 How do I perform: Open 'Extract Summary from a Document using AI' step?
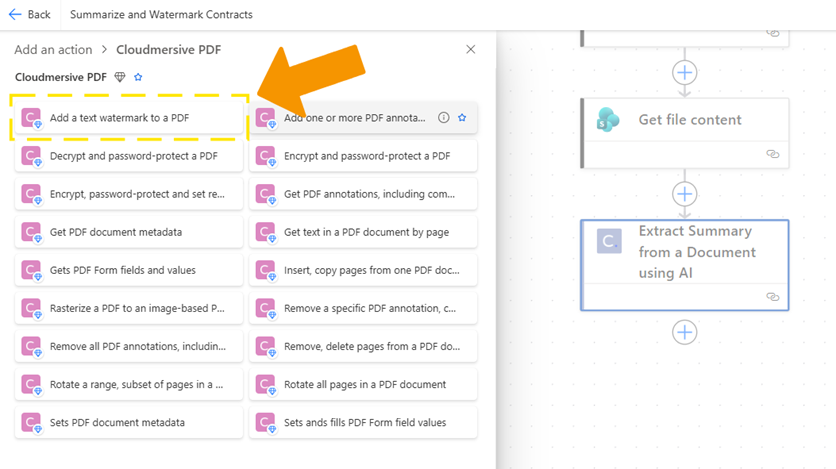(685, 265)
